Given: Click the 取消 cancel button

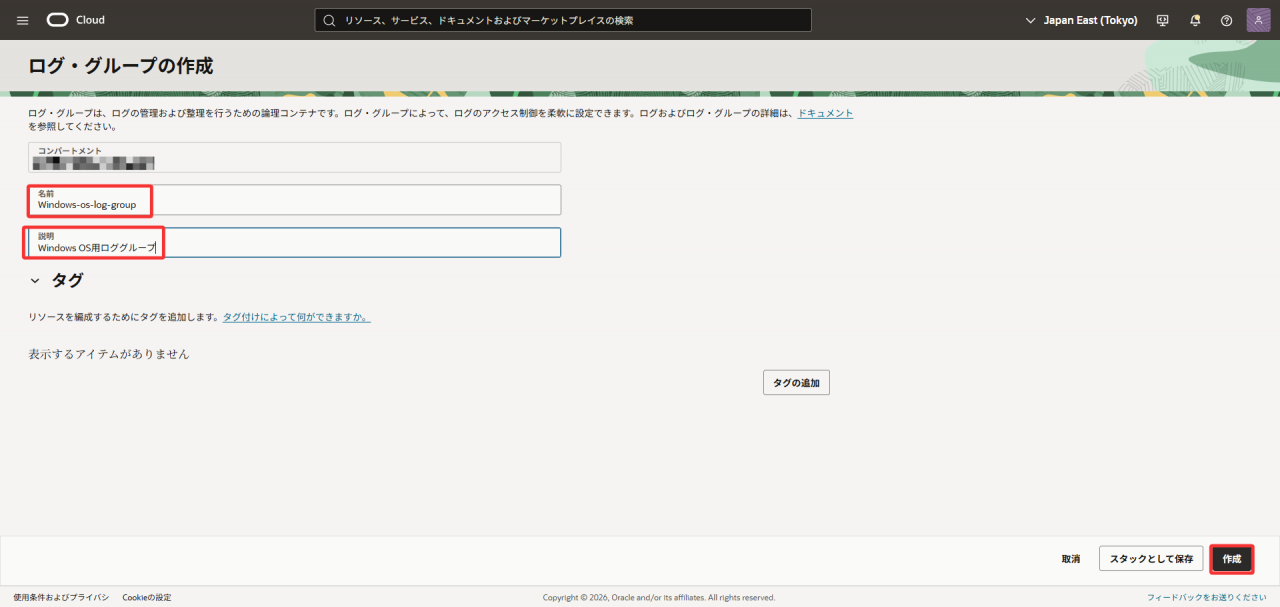Looking at the screenshot, I should pos(1071,559).
